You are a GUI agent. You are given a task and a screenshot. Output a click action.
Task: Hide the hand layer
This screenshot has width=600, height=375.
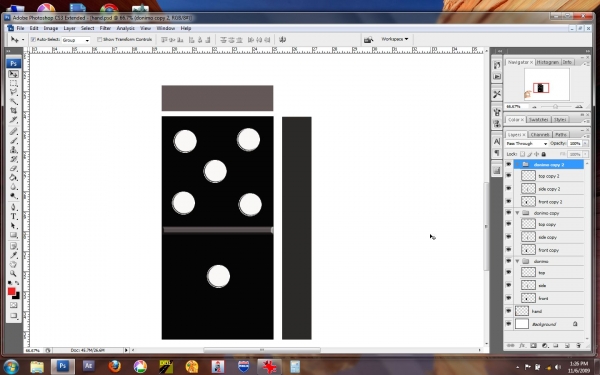pyautogui.click(x=508, y=311)
